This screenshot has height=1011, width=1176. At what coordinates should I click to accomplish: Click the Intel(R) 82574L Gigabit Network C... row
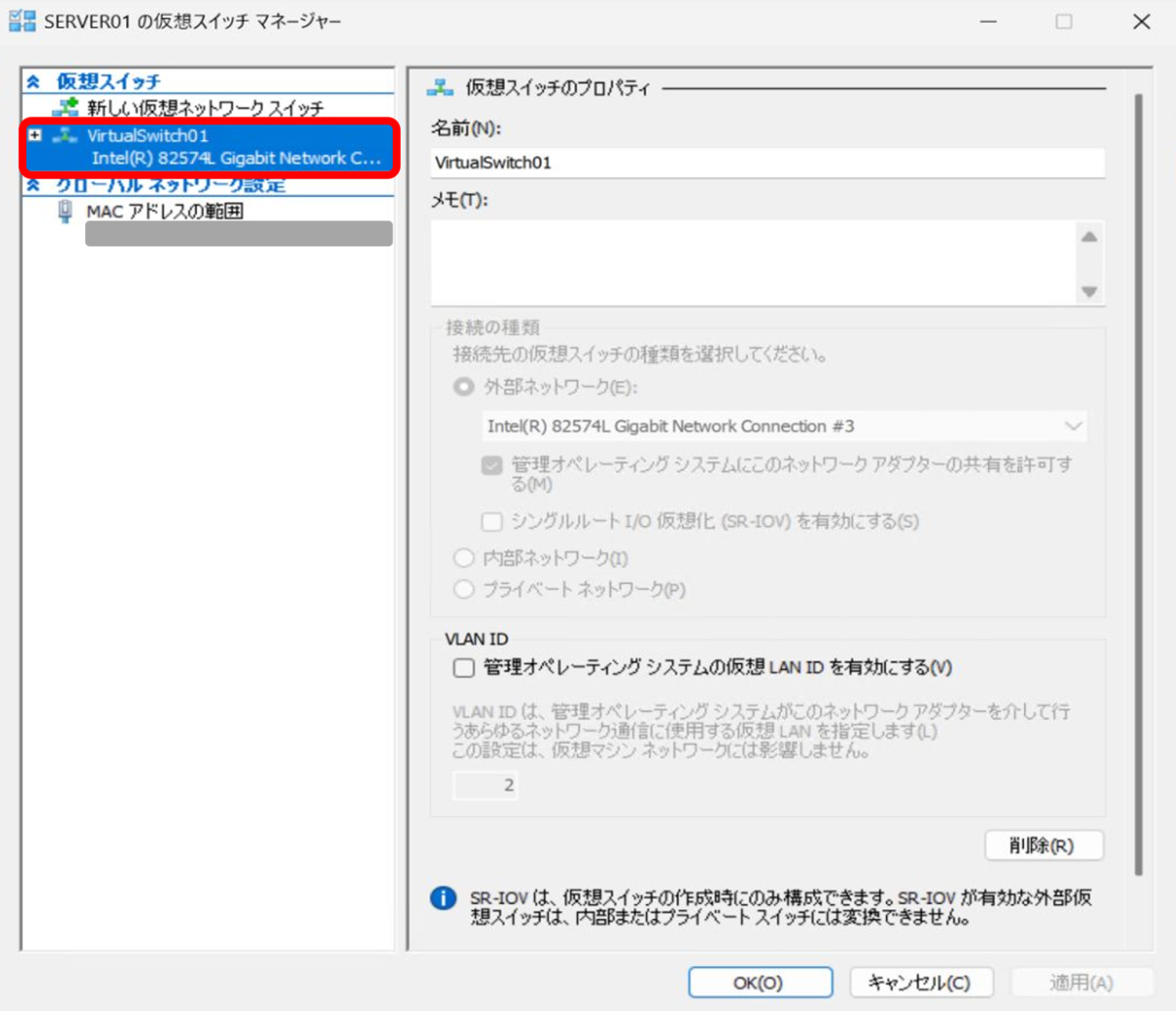coord(236,158)
